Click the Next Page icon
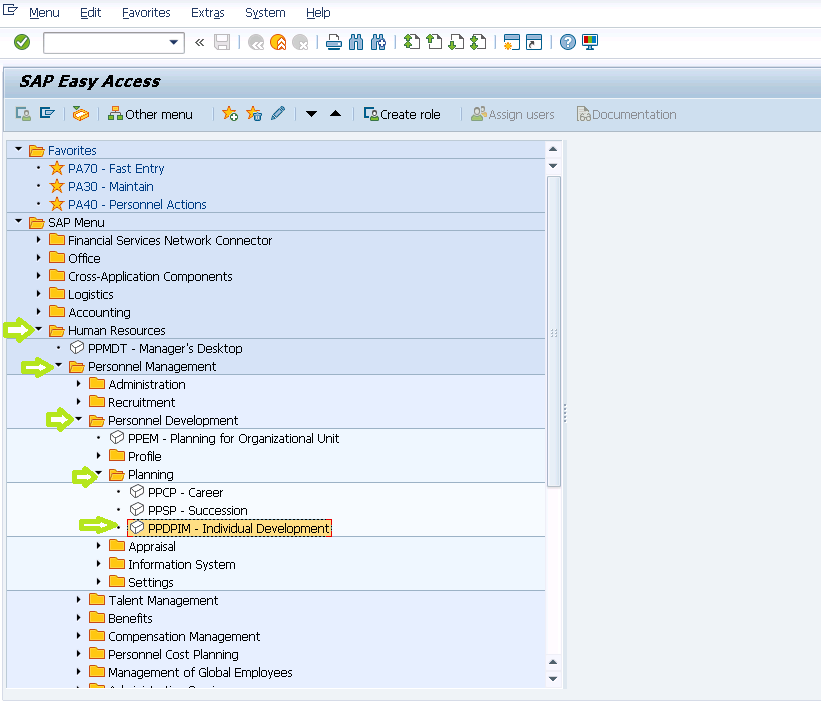The width and height of the screenshot is (821, 705). tap(456, 42)
